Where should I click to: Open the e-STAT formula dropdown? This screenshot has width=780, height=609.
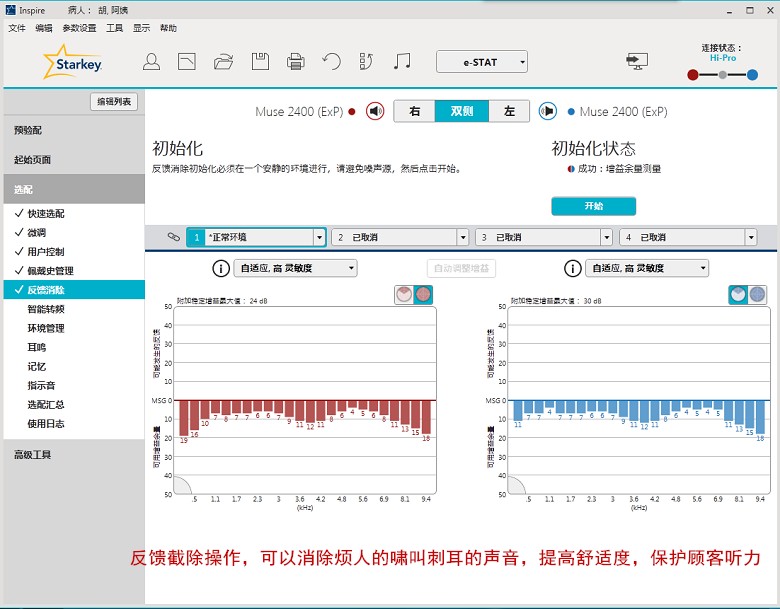pyautogui.click(x=481, y=62)
